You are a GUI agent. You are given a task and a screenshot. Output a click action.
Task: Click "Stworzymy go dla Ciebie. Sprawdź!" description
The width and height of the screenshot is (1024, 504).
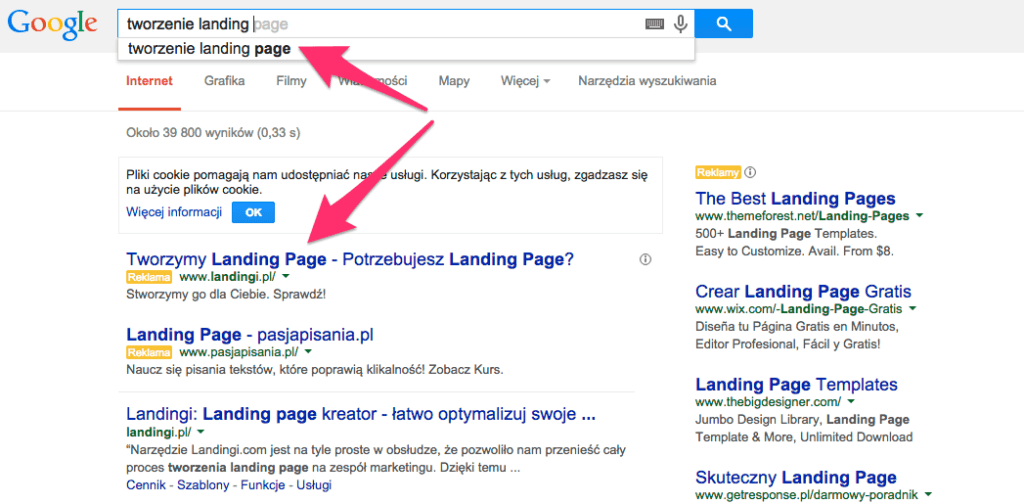(x=225, y=294)
